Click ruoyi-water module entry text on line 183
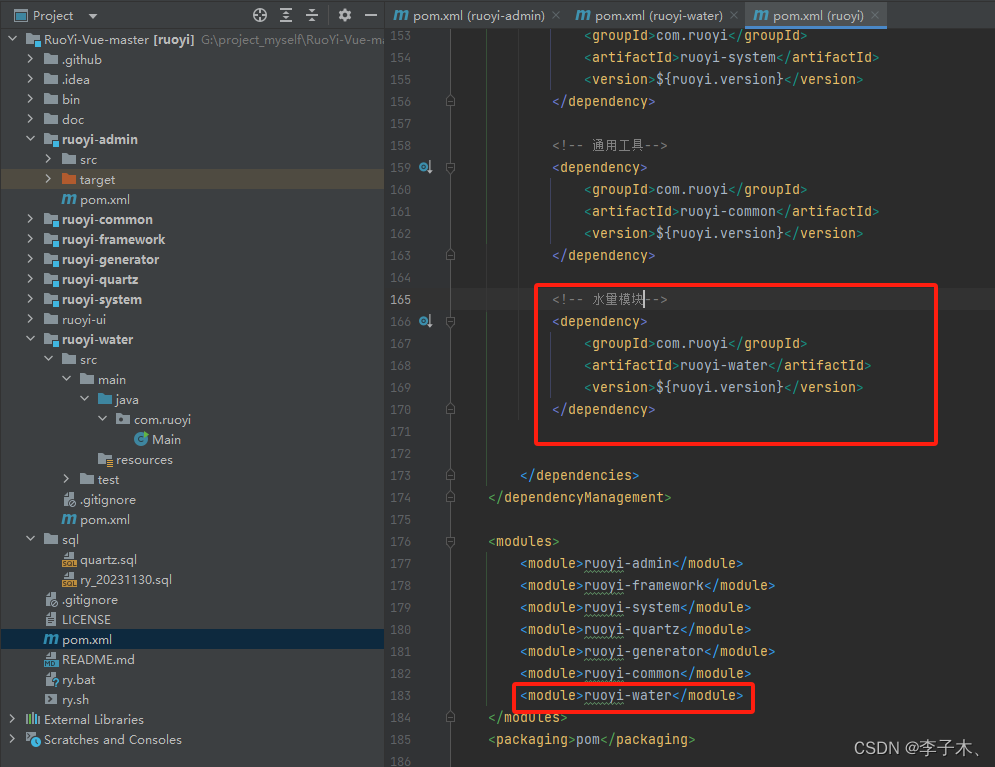995x767 pixels. [x=628, y=695]
